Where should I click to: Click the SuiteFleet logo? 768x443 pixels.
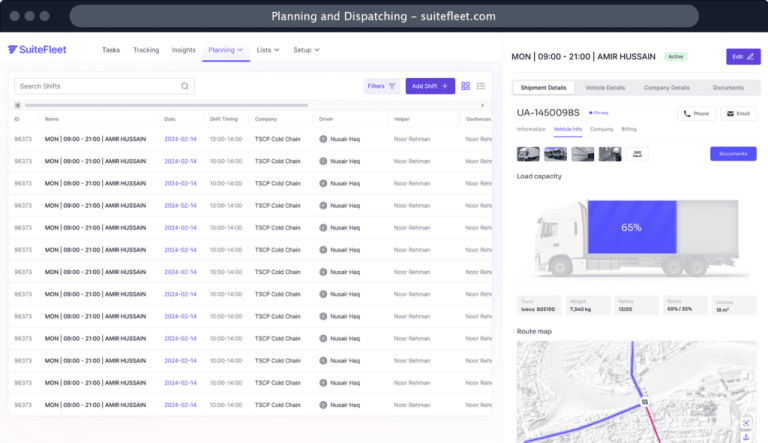tap(45, 50)
